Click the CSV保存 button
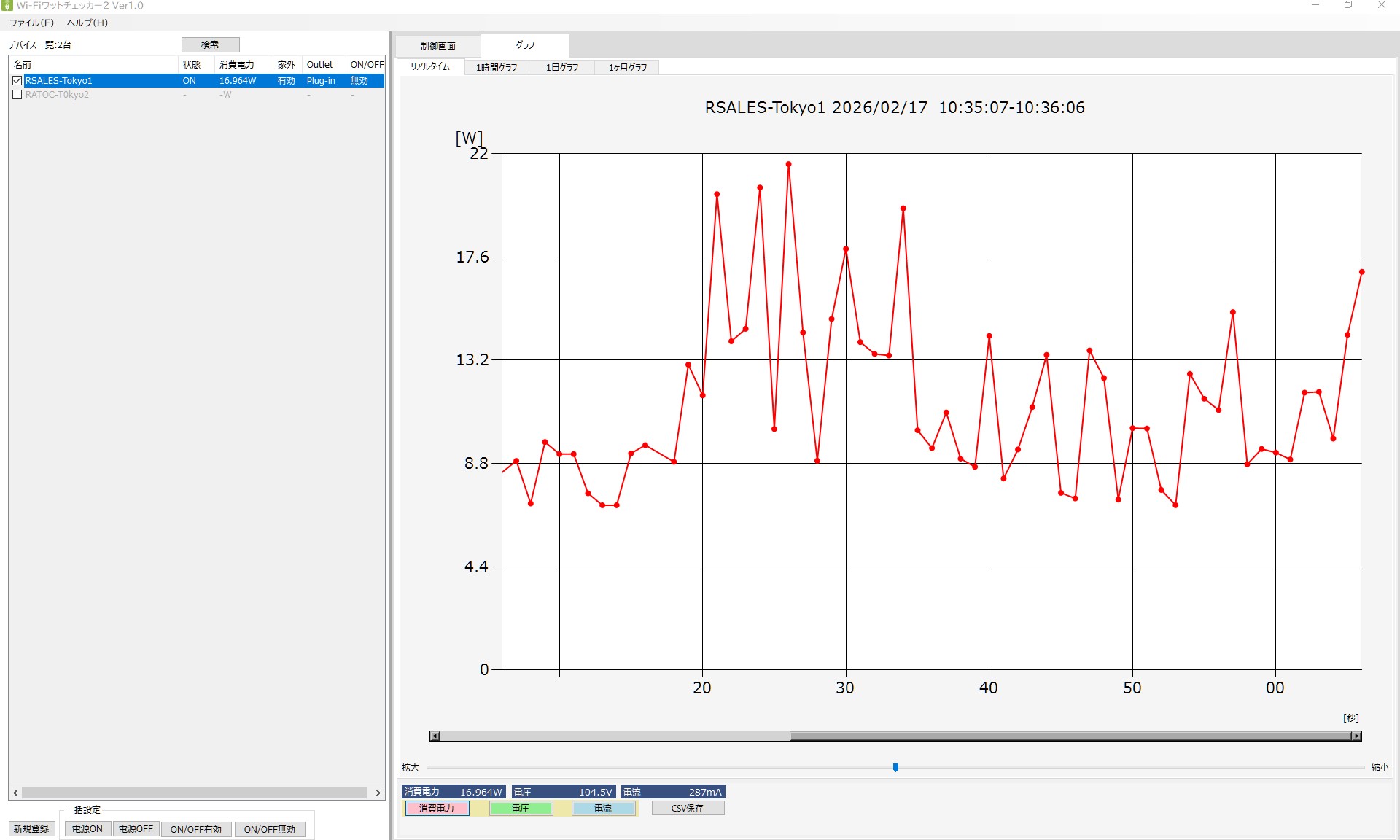Screen dimensions: 1400x840 (688, 808)
